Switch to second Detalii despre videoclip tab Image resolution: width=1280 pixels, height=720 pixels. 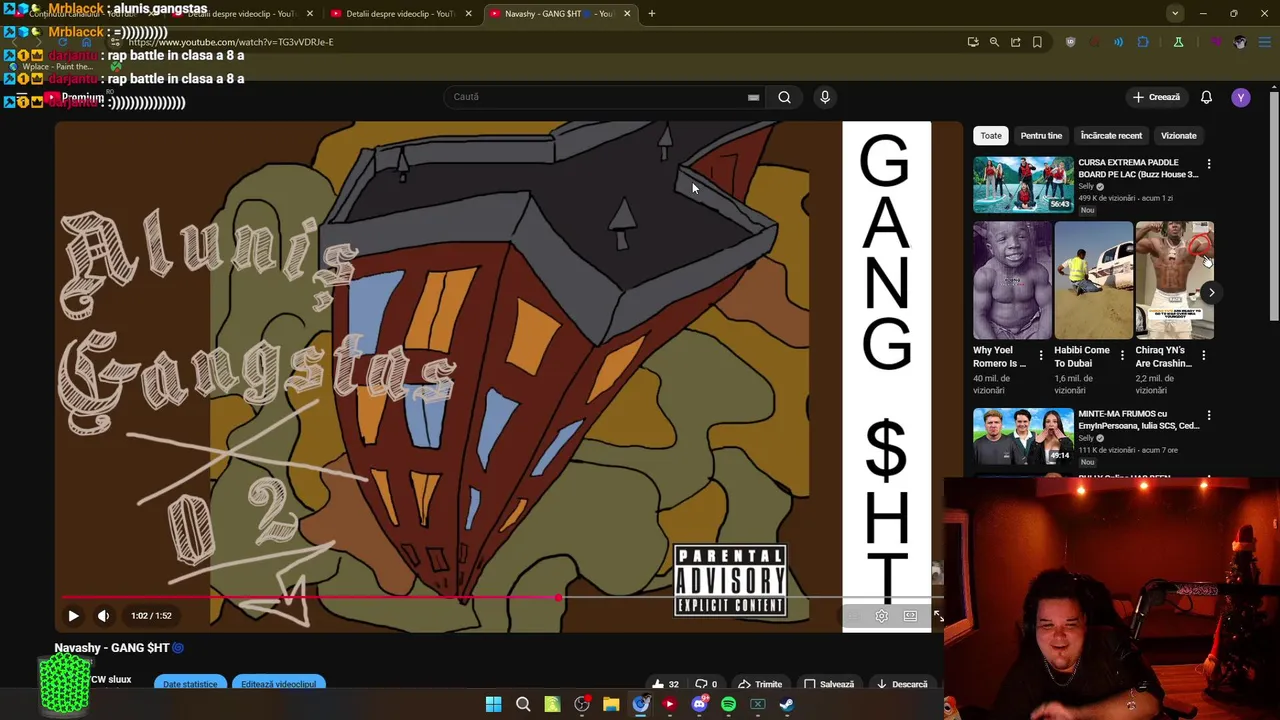pos(398,14)
